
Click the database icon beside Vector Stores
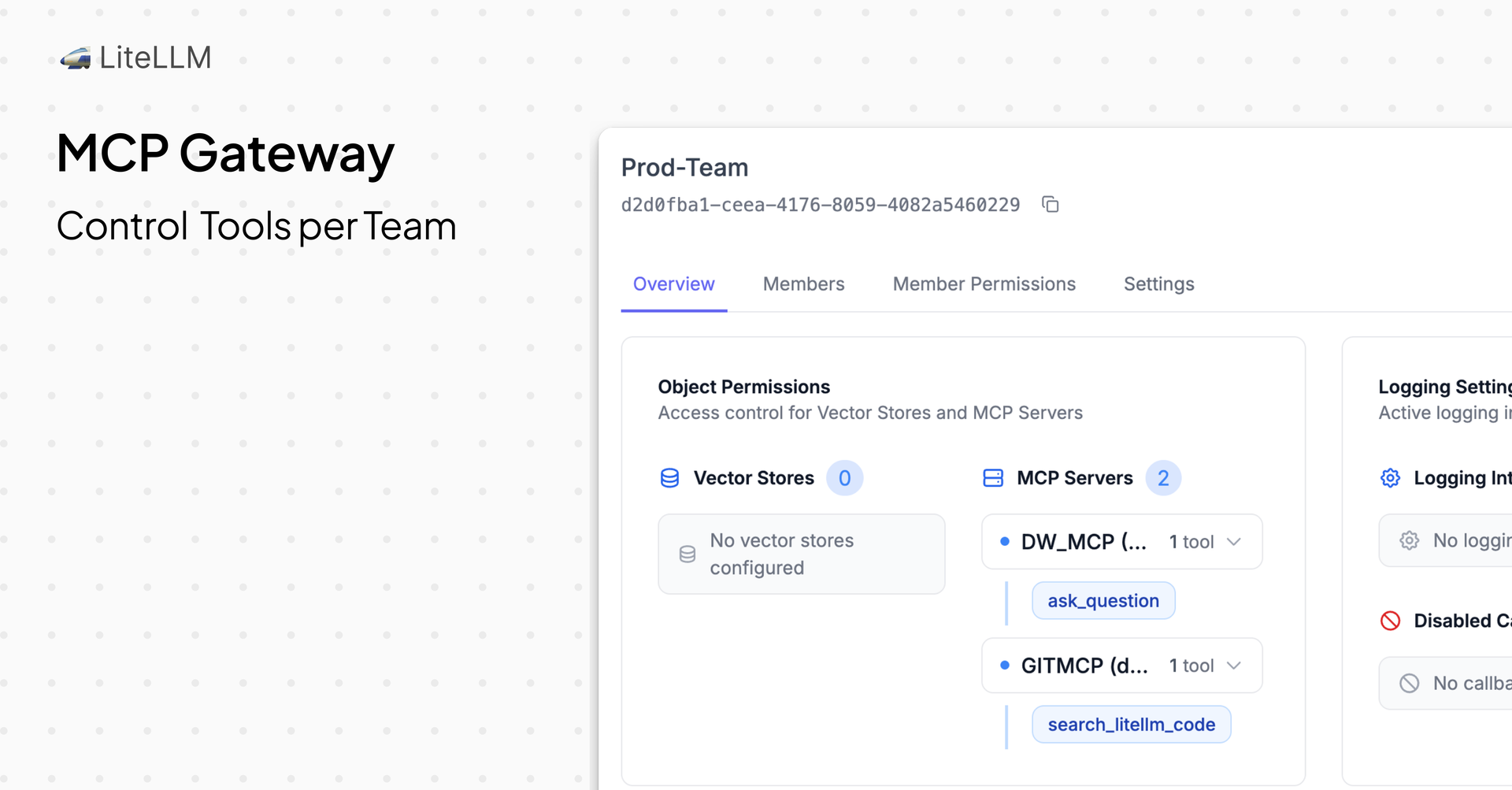pos(669,477)
